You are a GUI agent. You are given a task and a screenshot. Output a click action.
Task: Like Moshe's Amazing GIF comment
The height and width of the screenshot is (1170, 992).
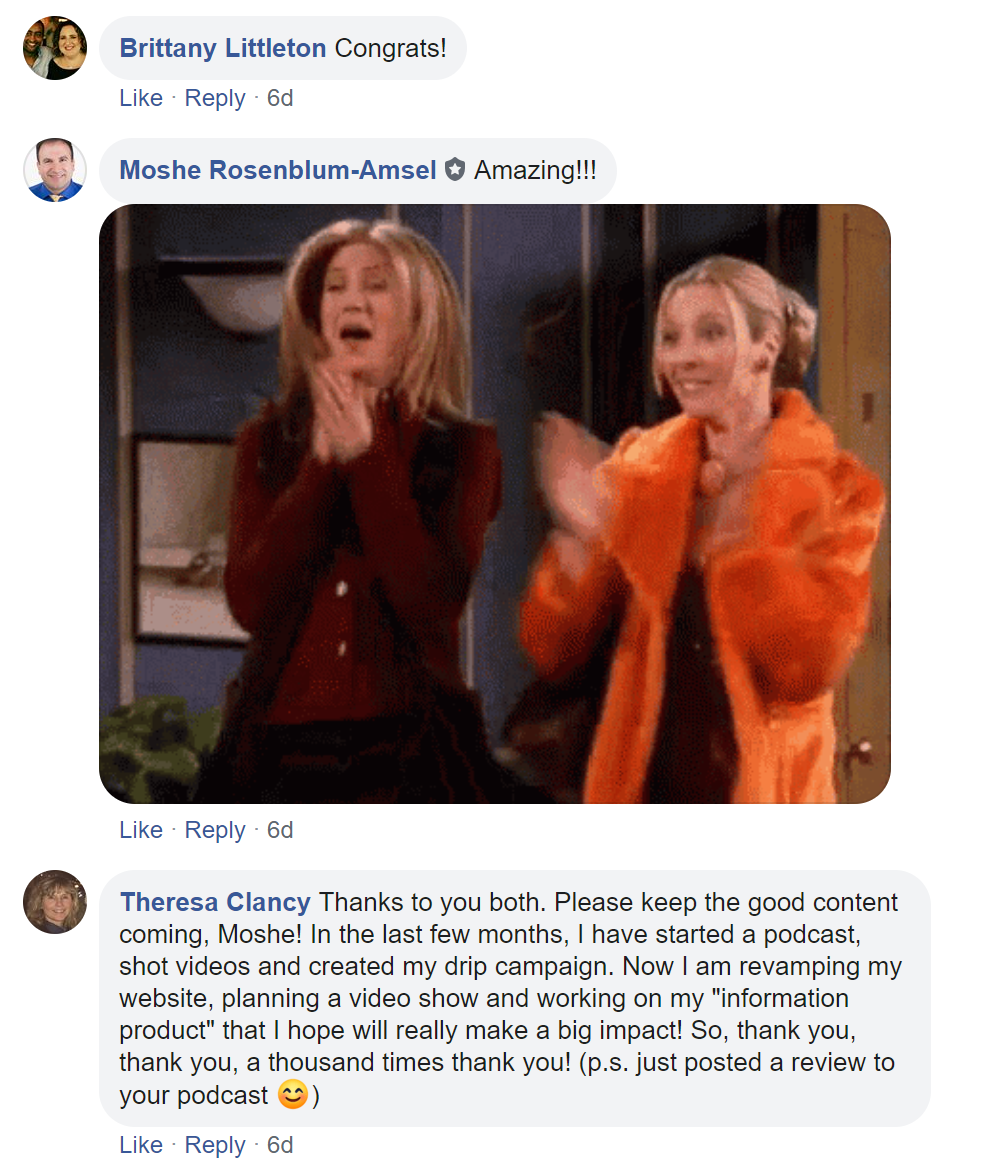point(141,830)
